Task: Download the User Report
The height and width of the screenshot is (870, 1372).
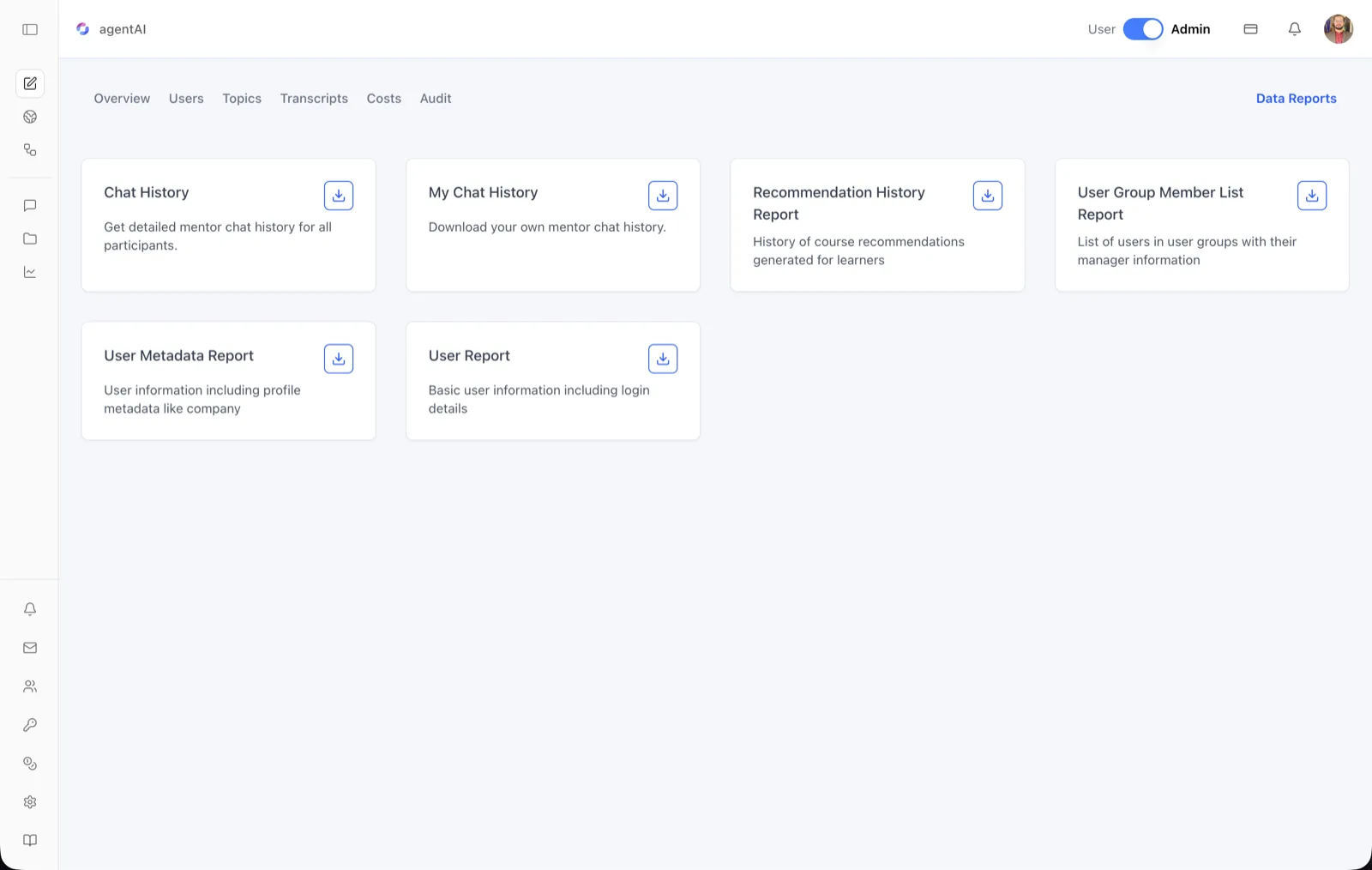Action: (663, 359)
